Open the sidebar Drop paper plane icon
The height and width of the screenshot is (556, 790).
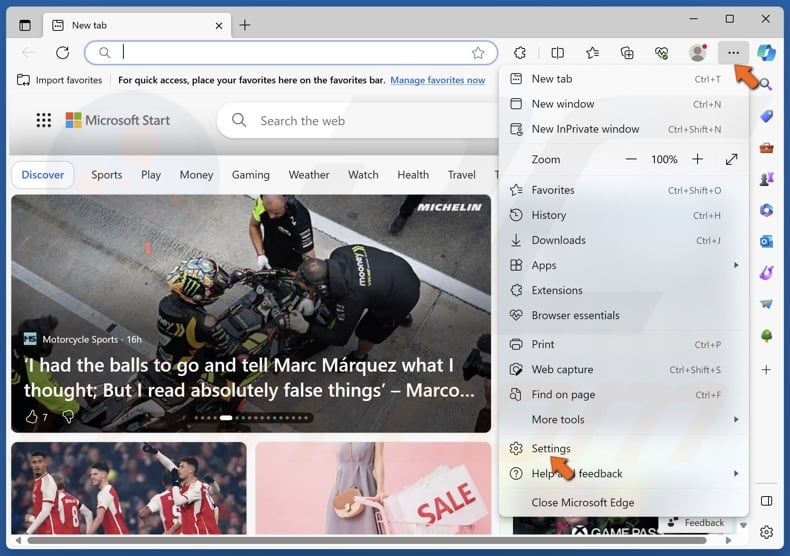pos(766,304)
